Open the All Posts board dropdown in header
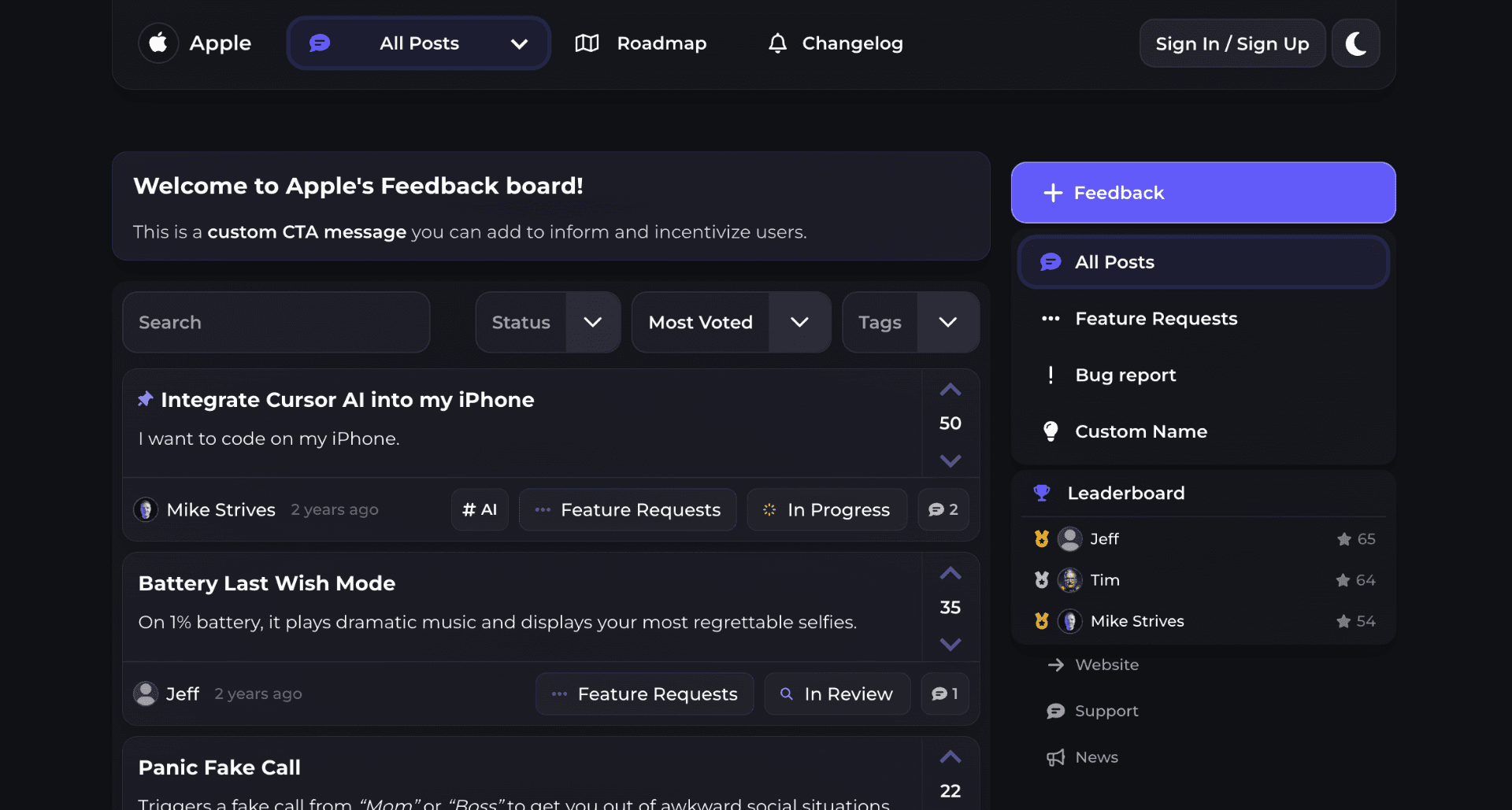This screenshot has width=1512, height=810. [x=419, y=43]
